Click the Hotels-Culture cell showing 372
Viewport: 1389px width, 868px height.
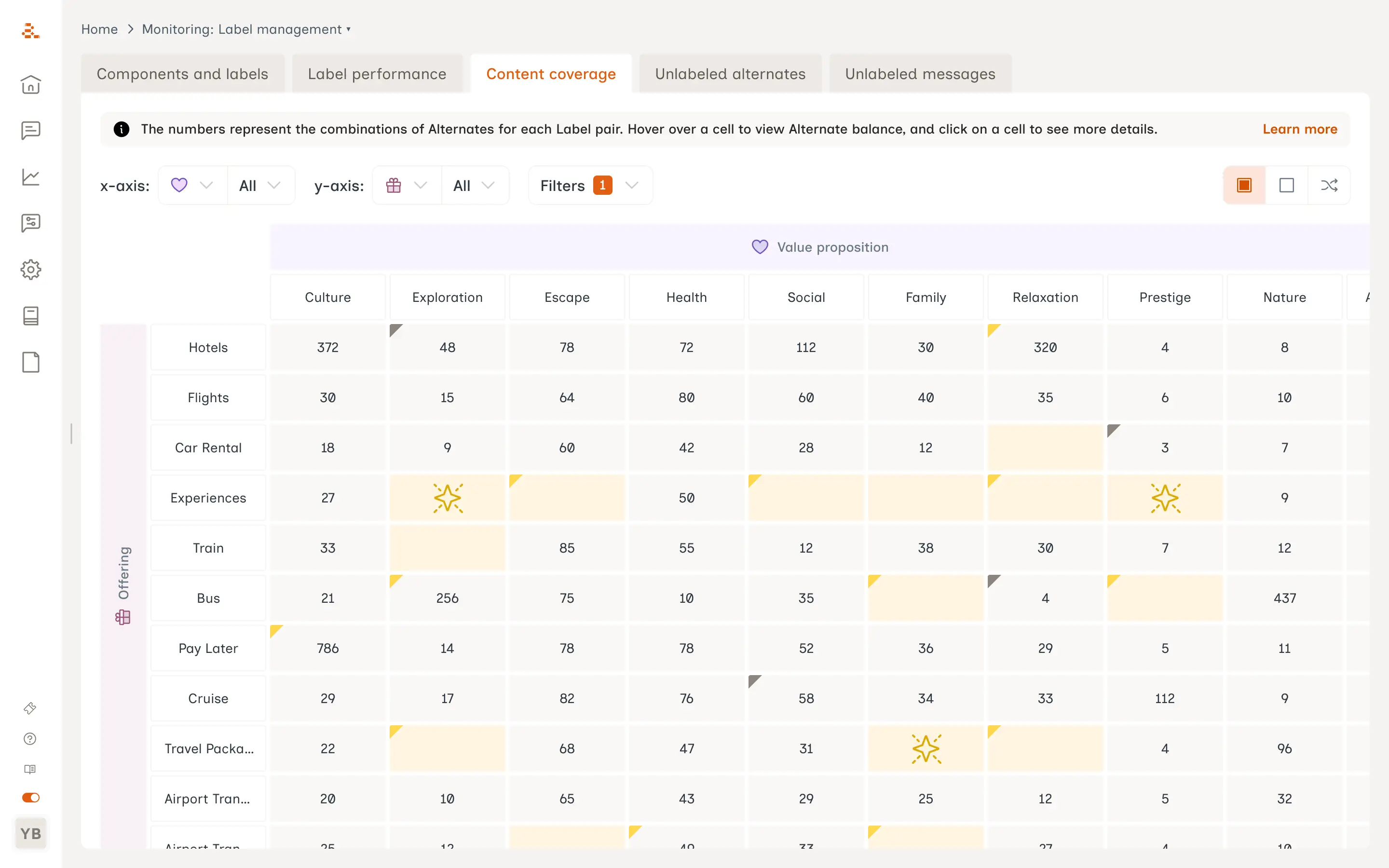[327, 347]
